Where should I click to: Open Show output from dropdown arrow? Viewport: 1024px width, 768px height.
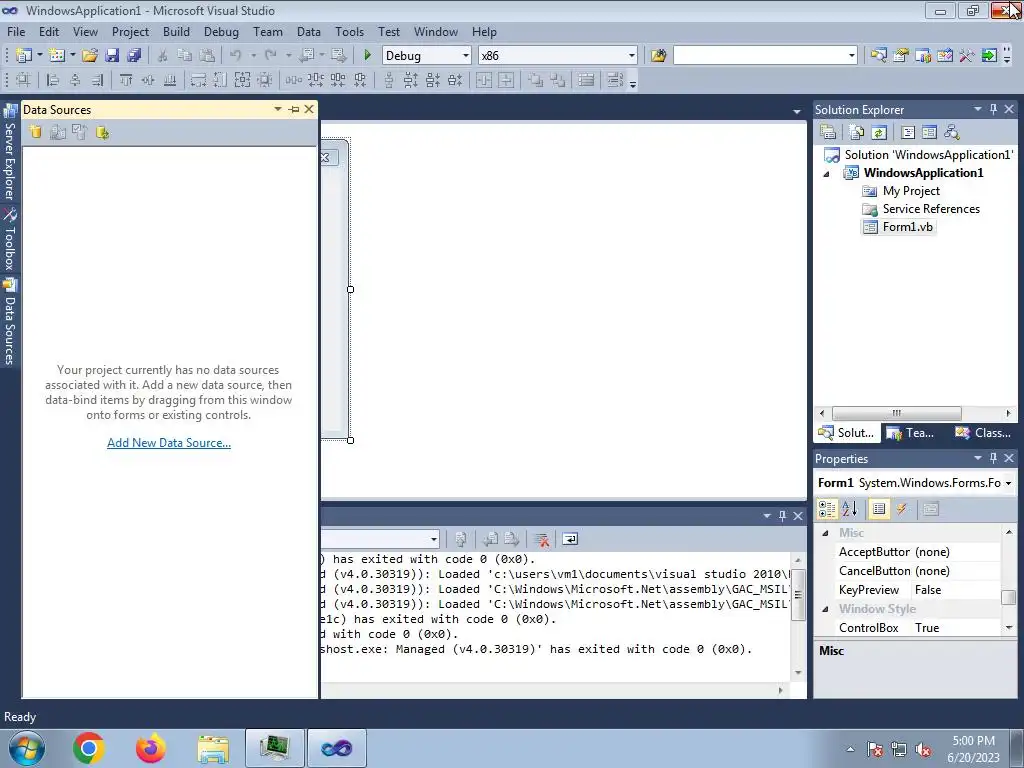point(434,539)
